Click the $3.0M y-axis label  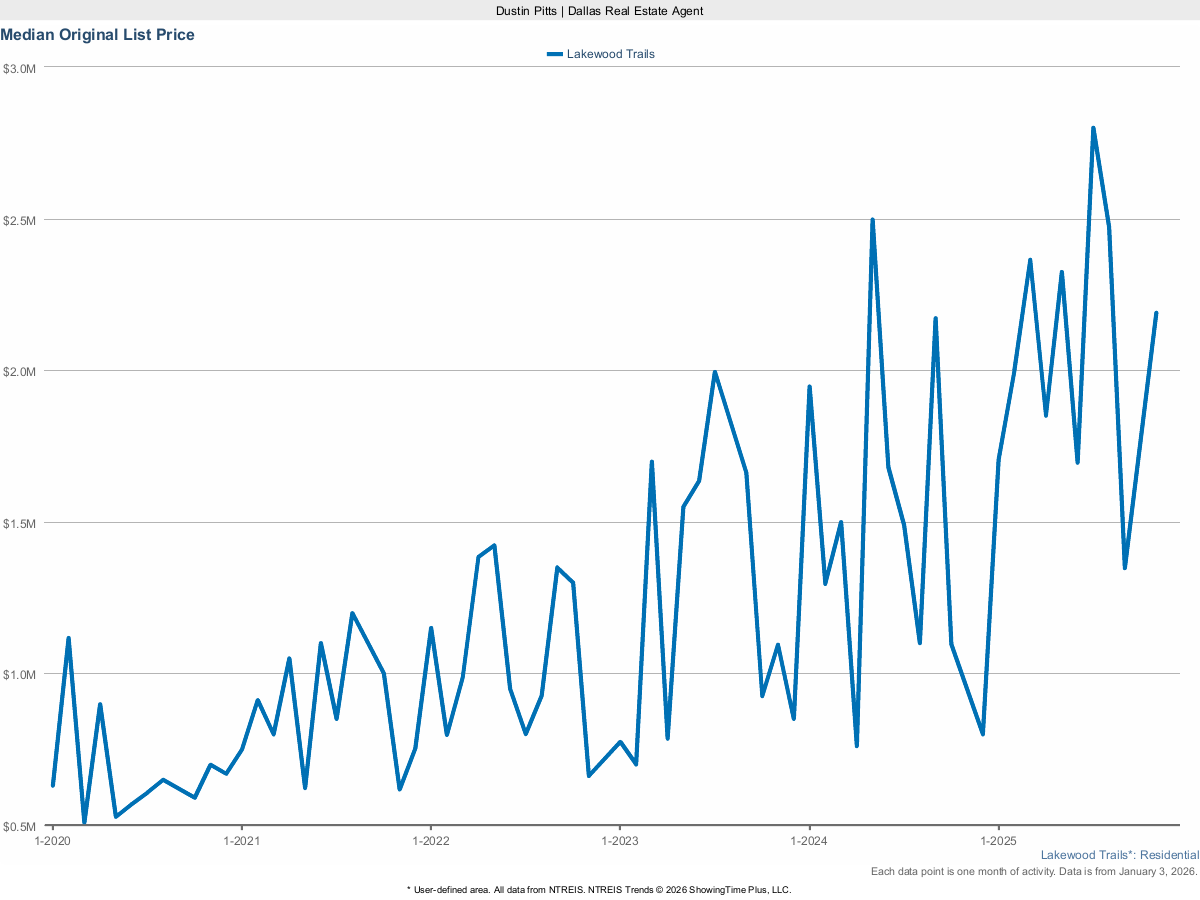(x=20, y=68)
